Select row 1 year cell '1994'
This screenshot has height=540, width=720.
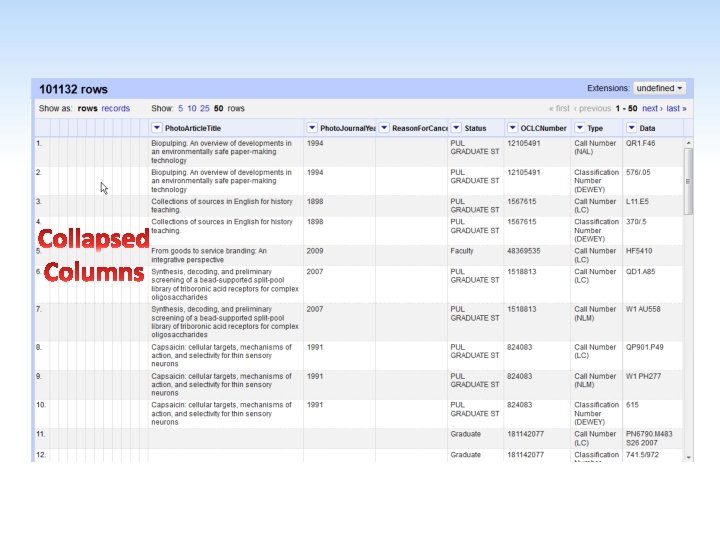(315, 143)
